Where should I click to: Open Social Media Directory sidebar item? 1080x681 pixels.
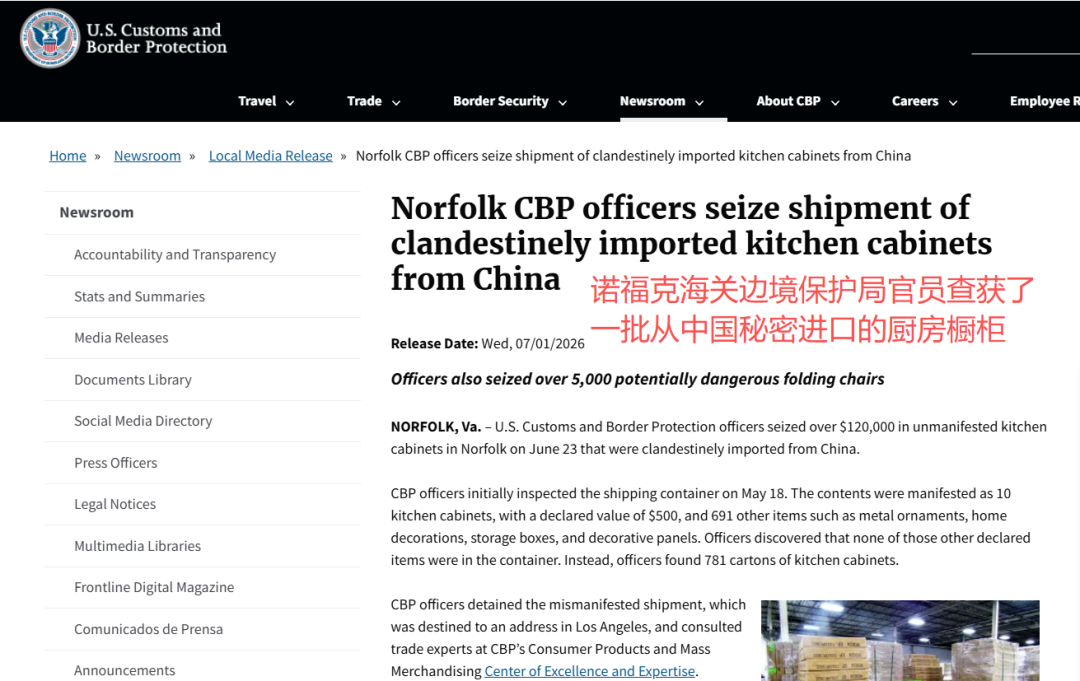click(x=143, y=421)
